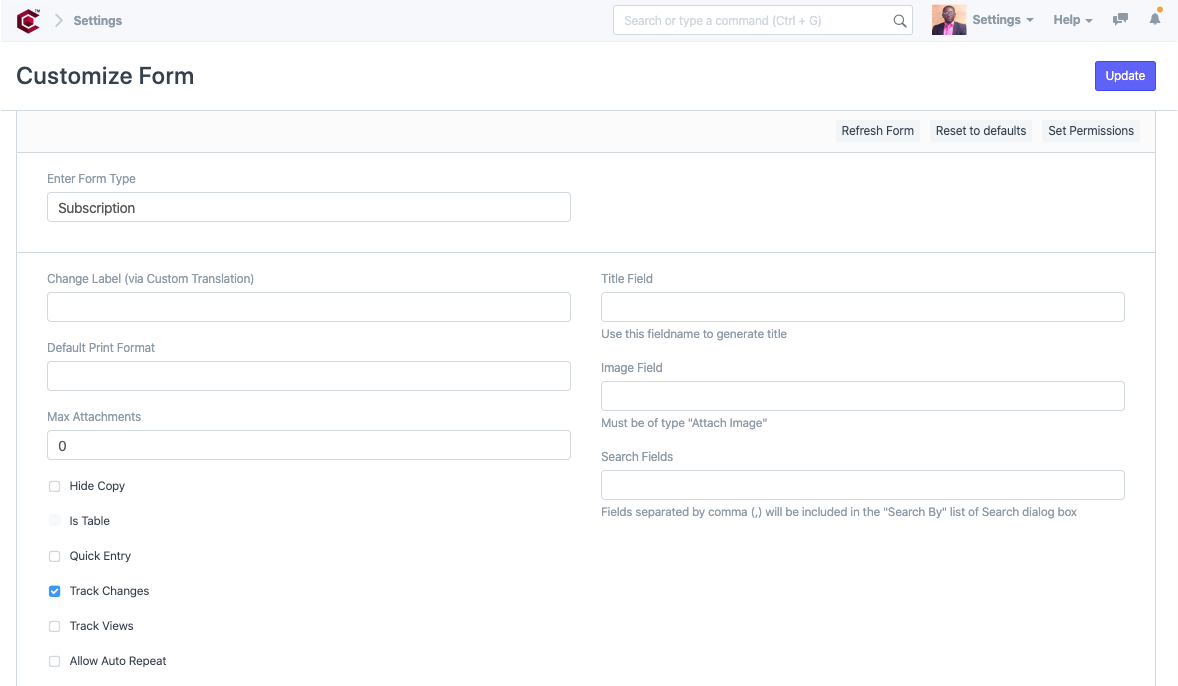Click the search magnifier icon
1178x686 pixels.
pyautogui.click(x=898, y=20)
